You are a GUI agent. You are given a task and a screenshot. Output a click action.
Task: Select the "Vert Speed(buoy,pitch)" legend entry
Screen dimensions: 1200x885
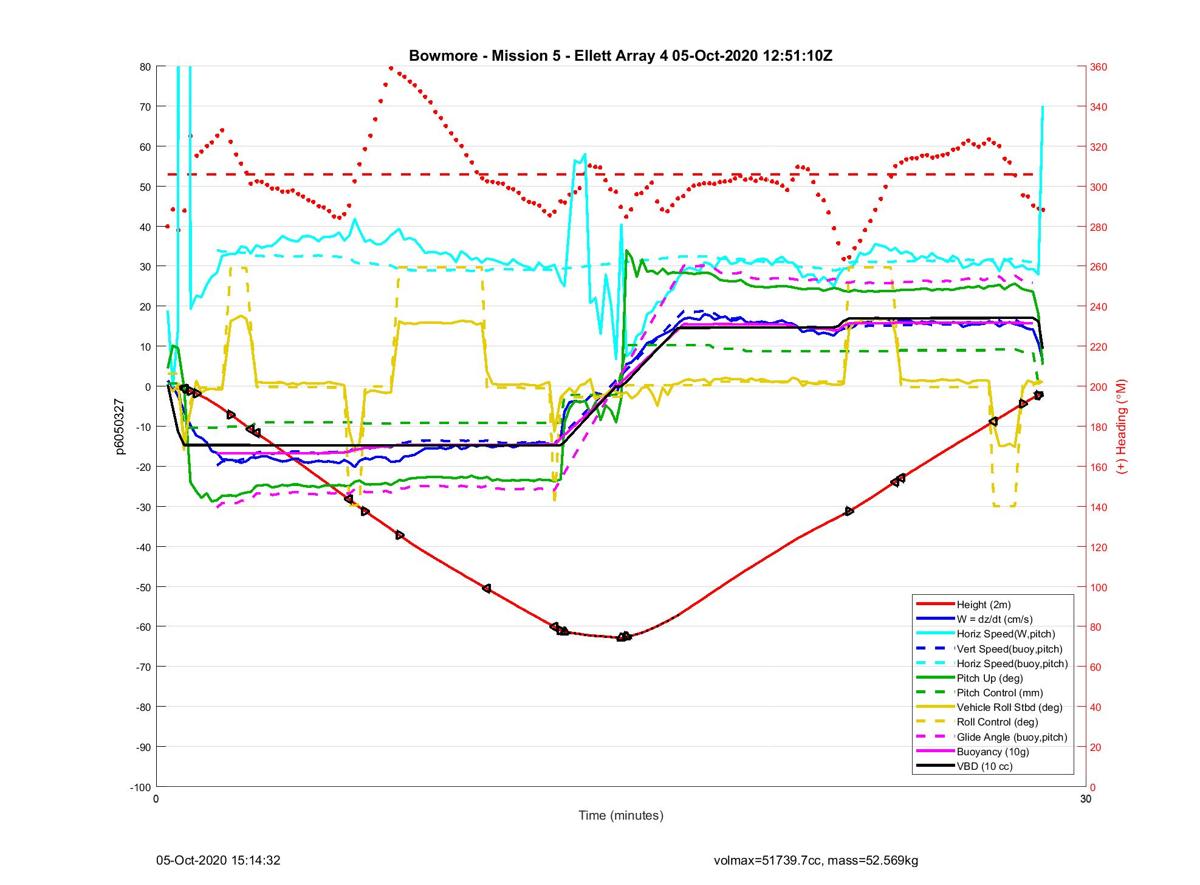(992, 649)
